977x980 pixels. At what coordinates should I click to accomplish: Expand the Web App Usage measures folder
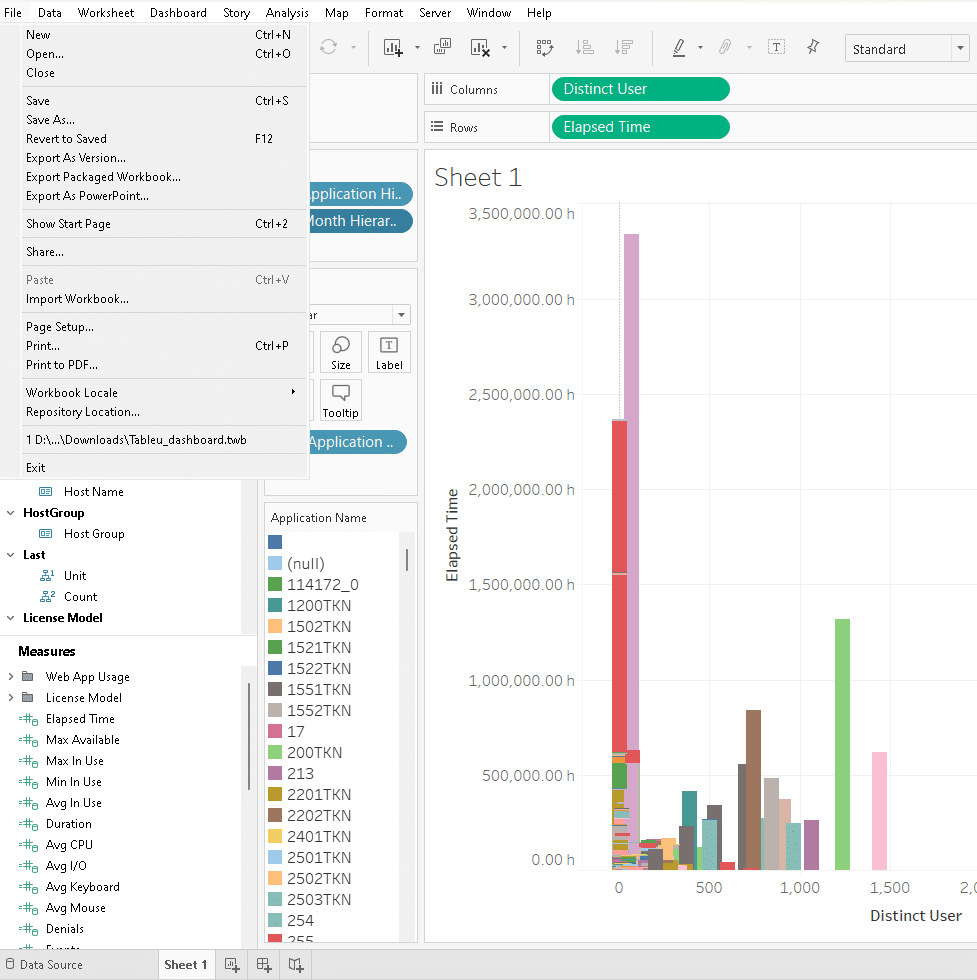pyautogui.click(x=11, y=676)
